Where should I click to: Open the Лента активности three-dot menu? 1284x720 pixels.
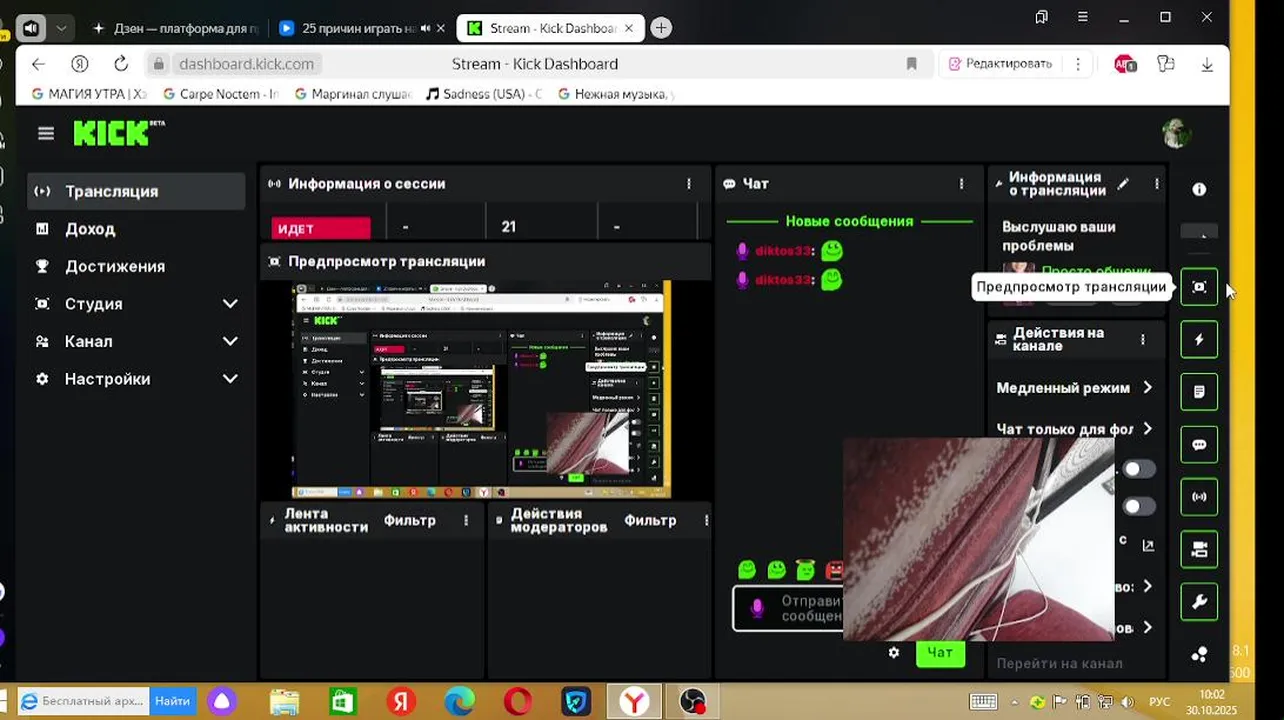click(466, 520)
